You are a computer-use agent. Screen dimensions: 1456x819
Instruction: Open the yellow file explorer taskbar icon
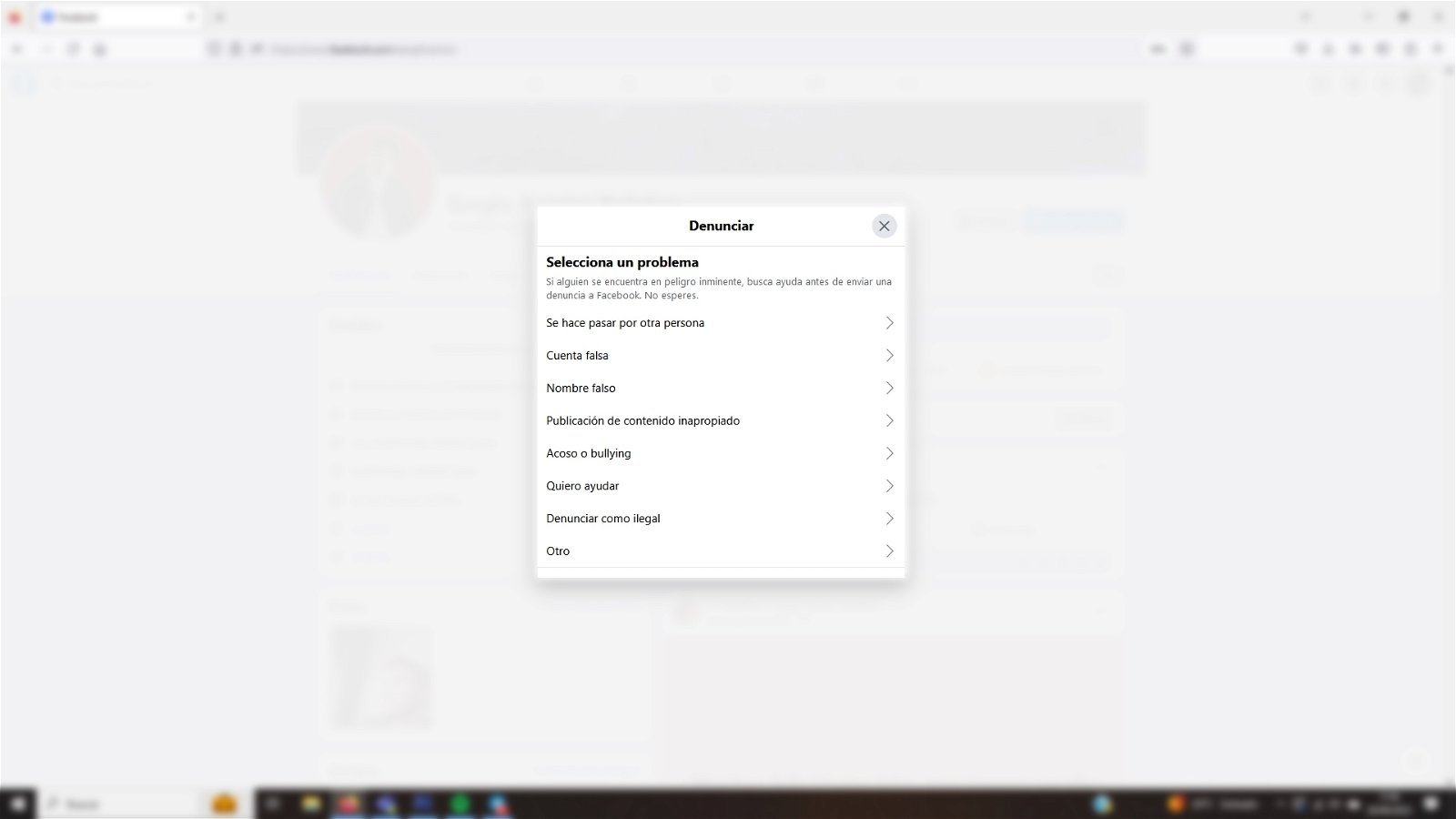pyautogui.click(x=311, y=804)
